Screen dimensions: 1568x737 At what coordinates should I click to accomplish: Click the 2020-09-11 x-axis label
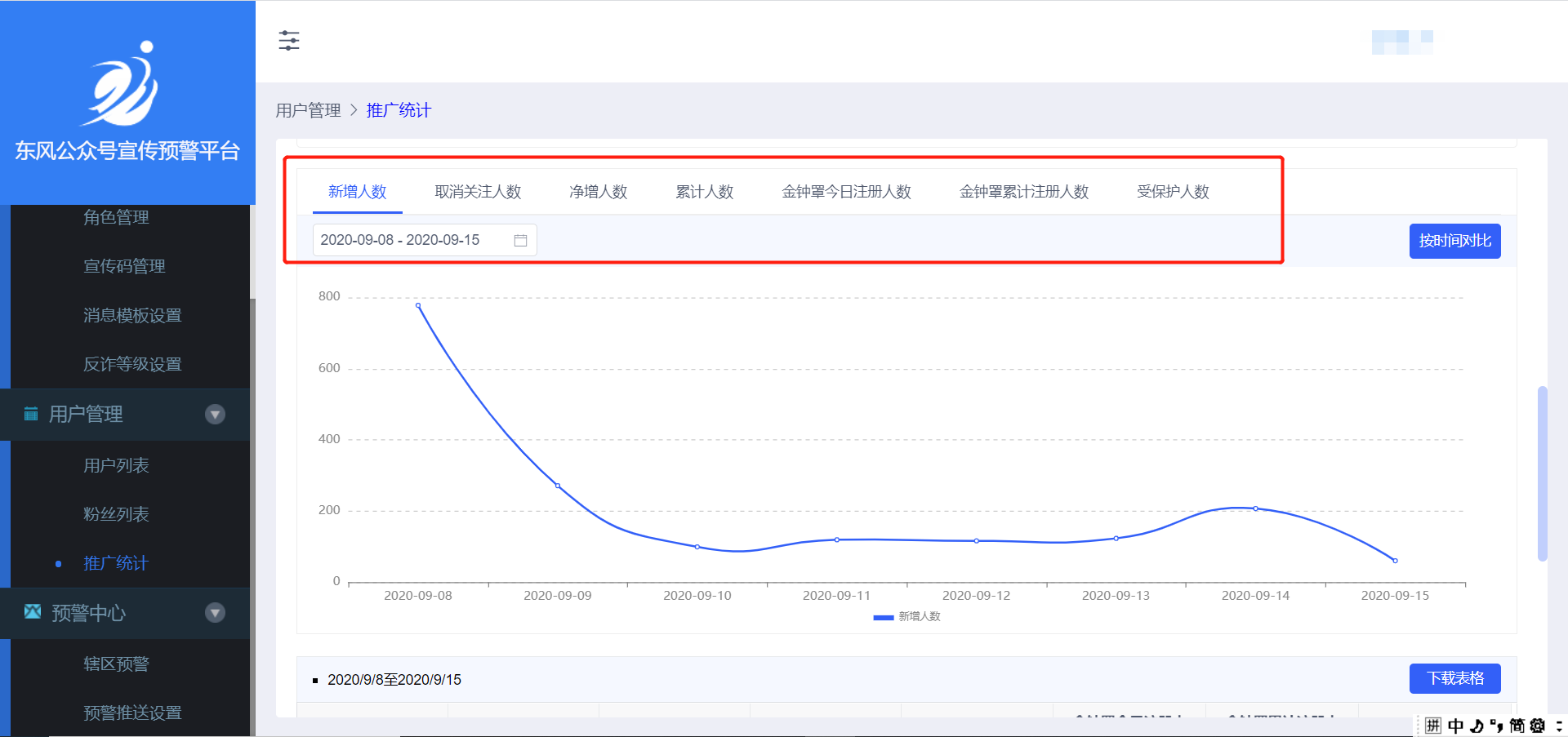(837, 596)
